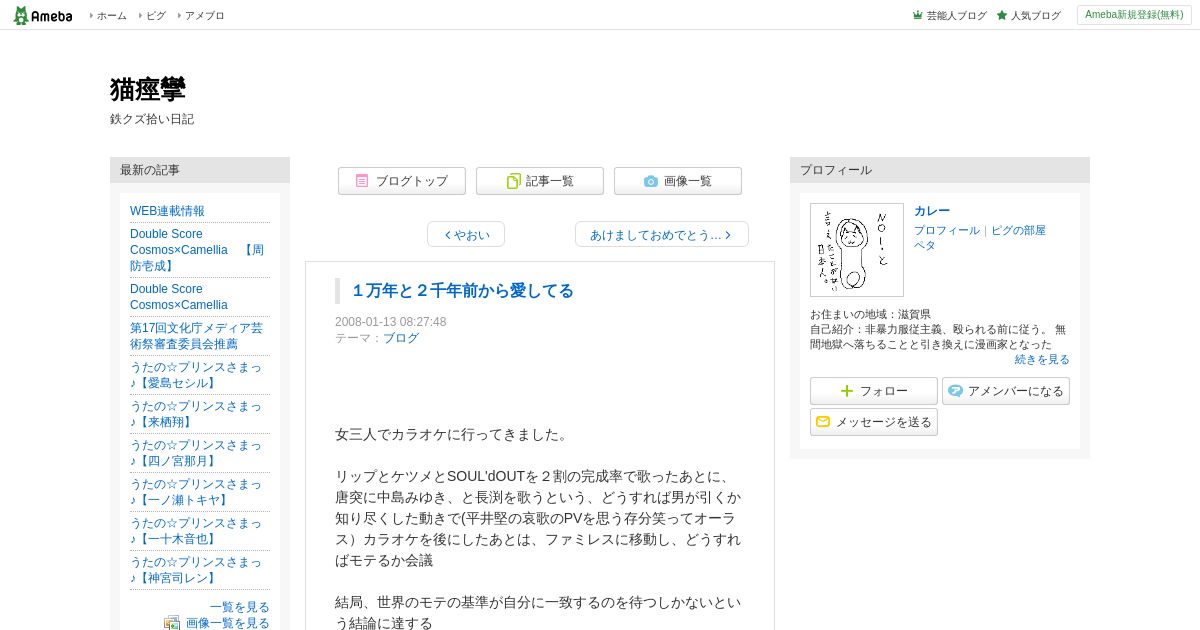Click the post date 2008-01-13 08:27:48
Screen dimensions: 1200x630
click(x=391, y=322)
